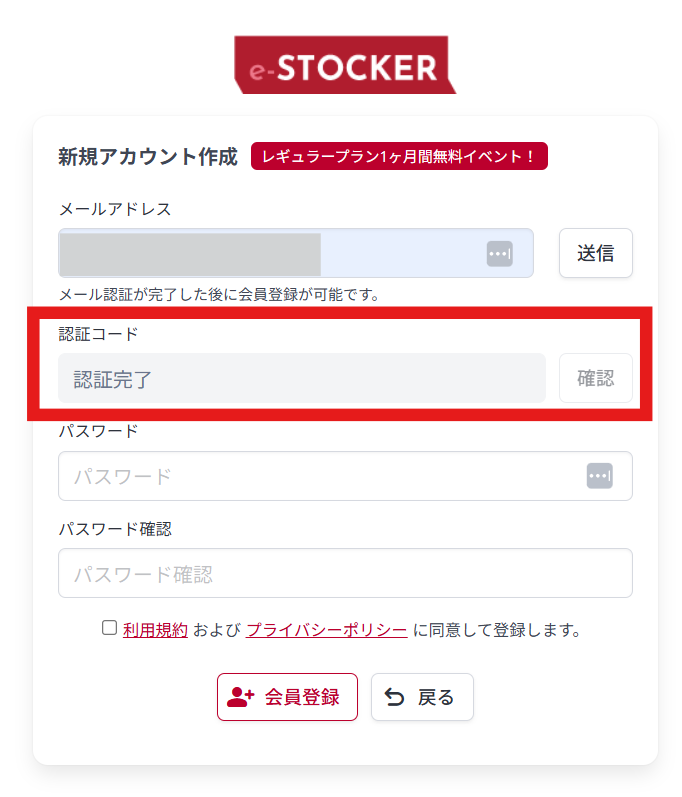
Task: Click the レギュラープラン1ヶ月間無料イベント badge
Action: click(399, 156)
